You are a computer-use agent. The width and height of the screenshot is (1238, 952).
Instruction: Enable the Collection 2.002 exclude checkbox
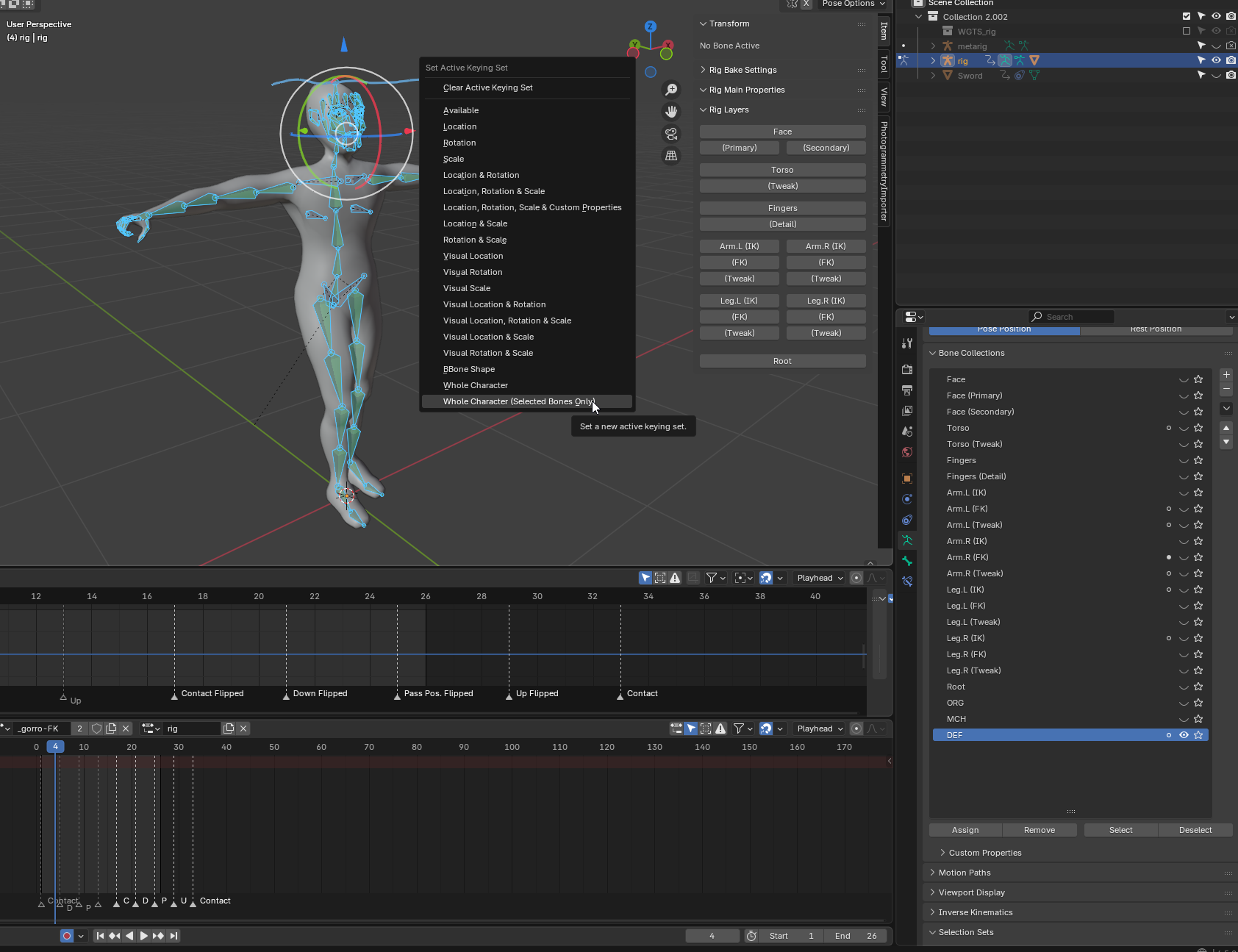1186,16
